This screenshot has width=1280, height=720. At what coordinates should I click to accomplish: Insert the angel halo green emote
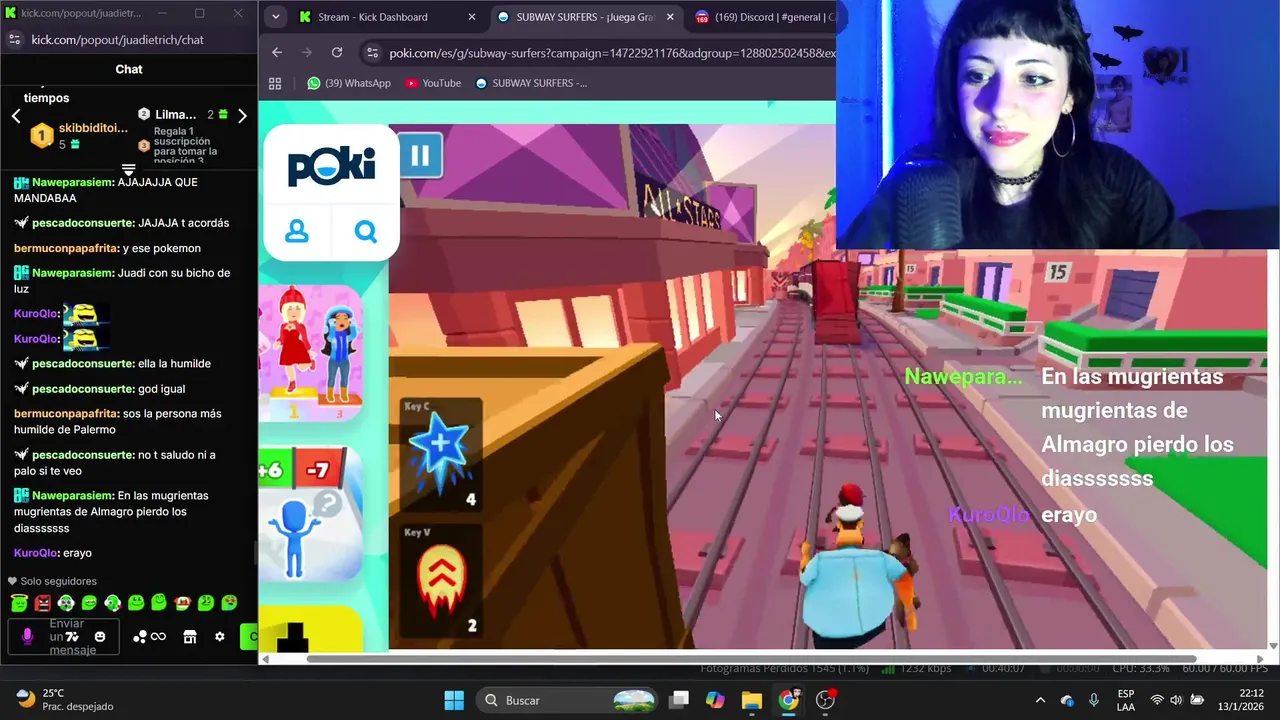click(19, 602)
